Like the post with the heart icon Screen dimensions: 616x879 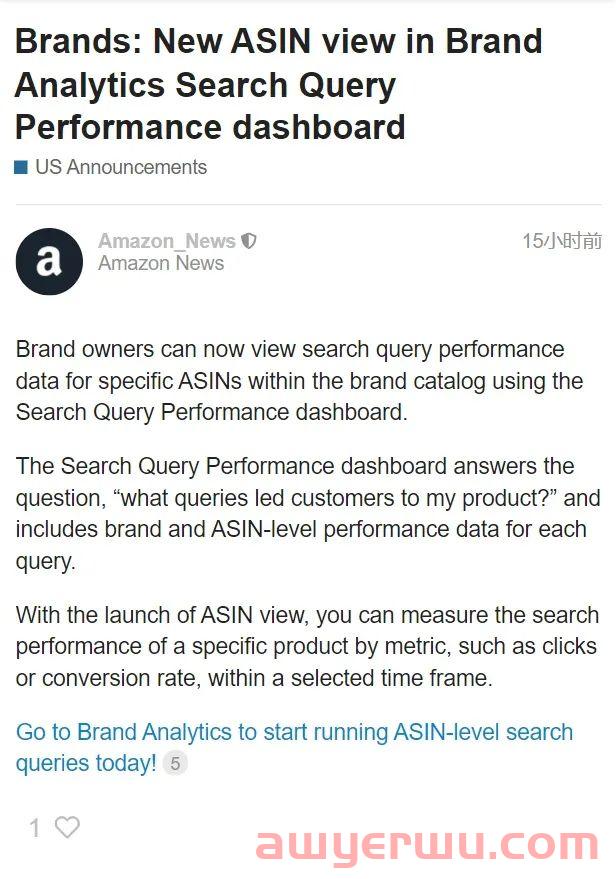67,827
